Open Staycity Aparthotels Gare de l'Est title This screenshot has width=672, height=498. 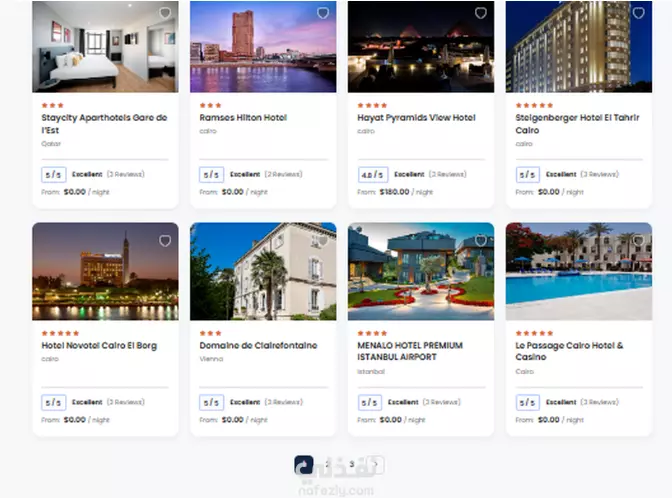pos(104,124)
